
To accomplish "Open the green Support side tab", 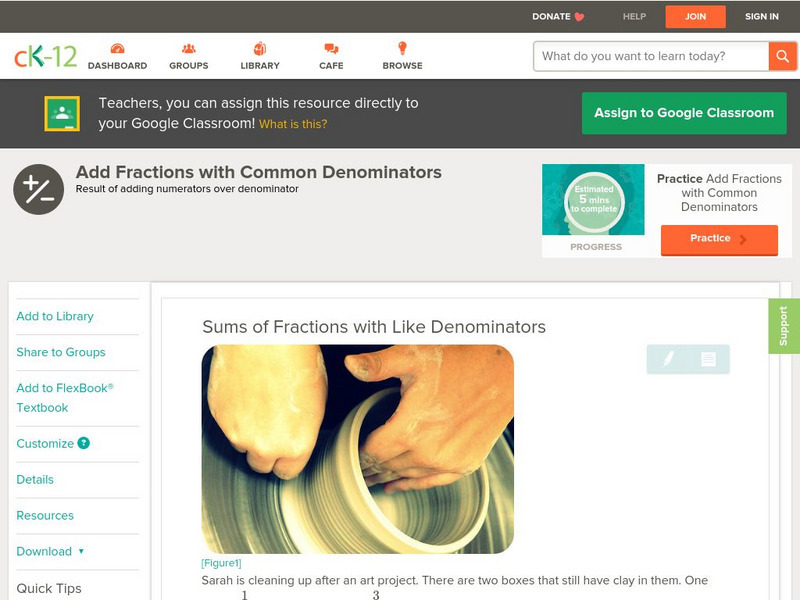I will pyautogui.click(x=783, y=326).
